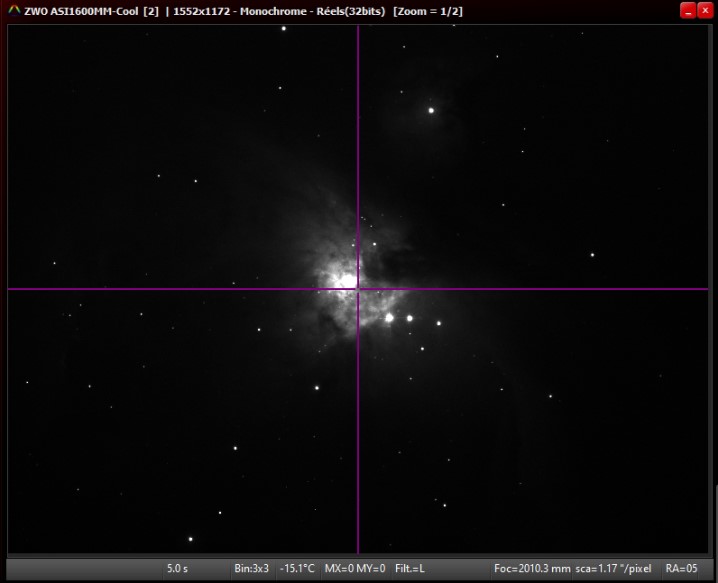Close the ZWO ASI1600MM-Cool image window

click(705, 10)
